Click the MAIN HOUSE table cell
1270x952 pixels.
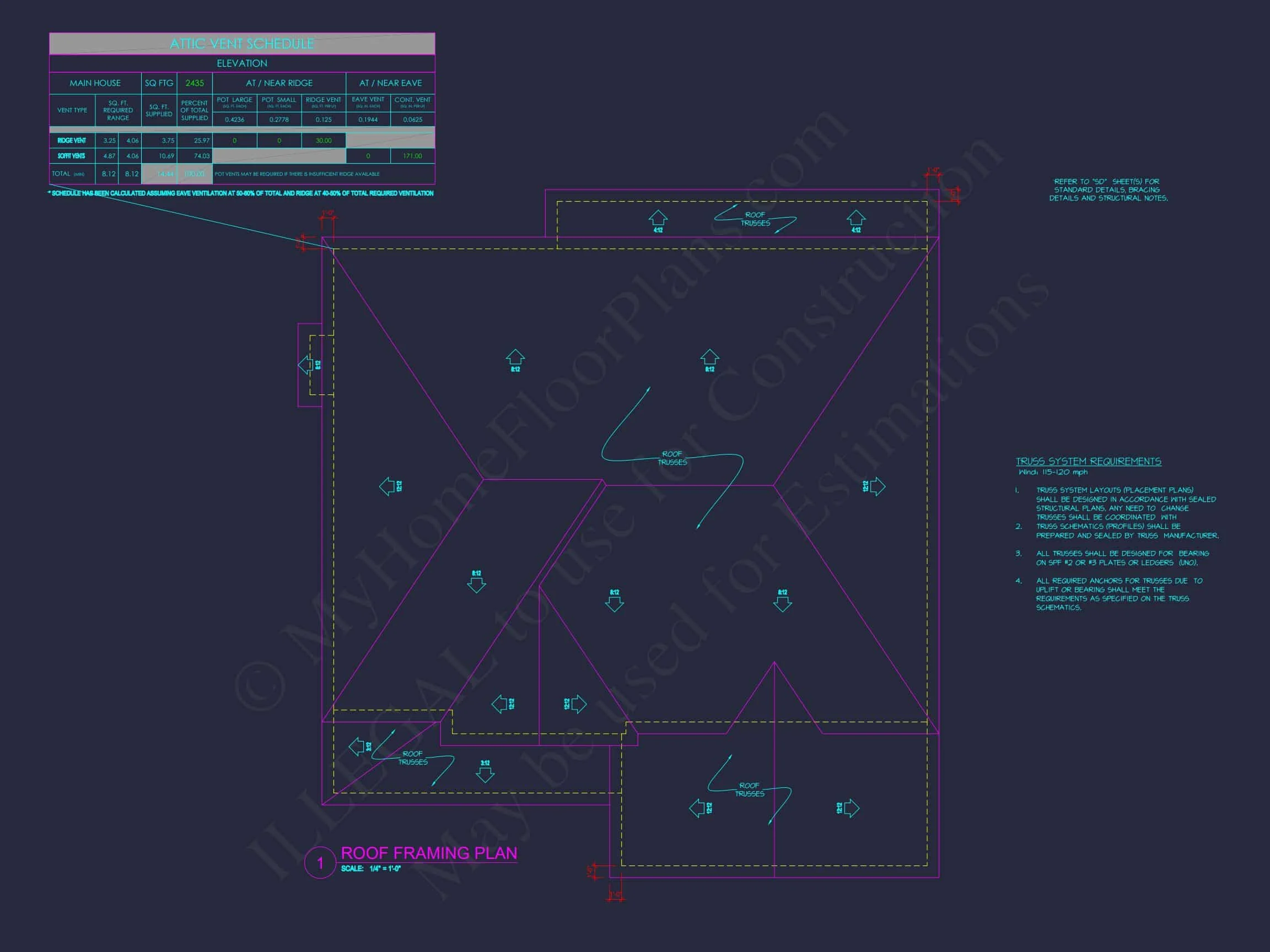point(95,83)
